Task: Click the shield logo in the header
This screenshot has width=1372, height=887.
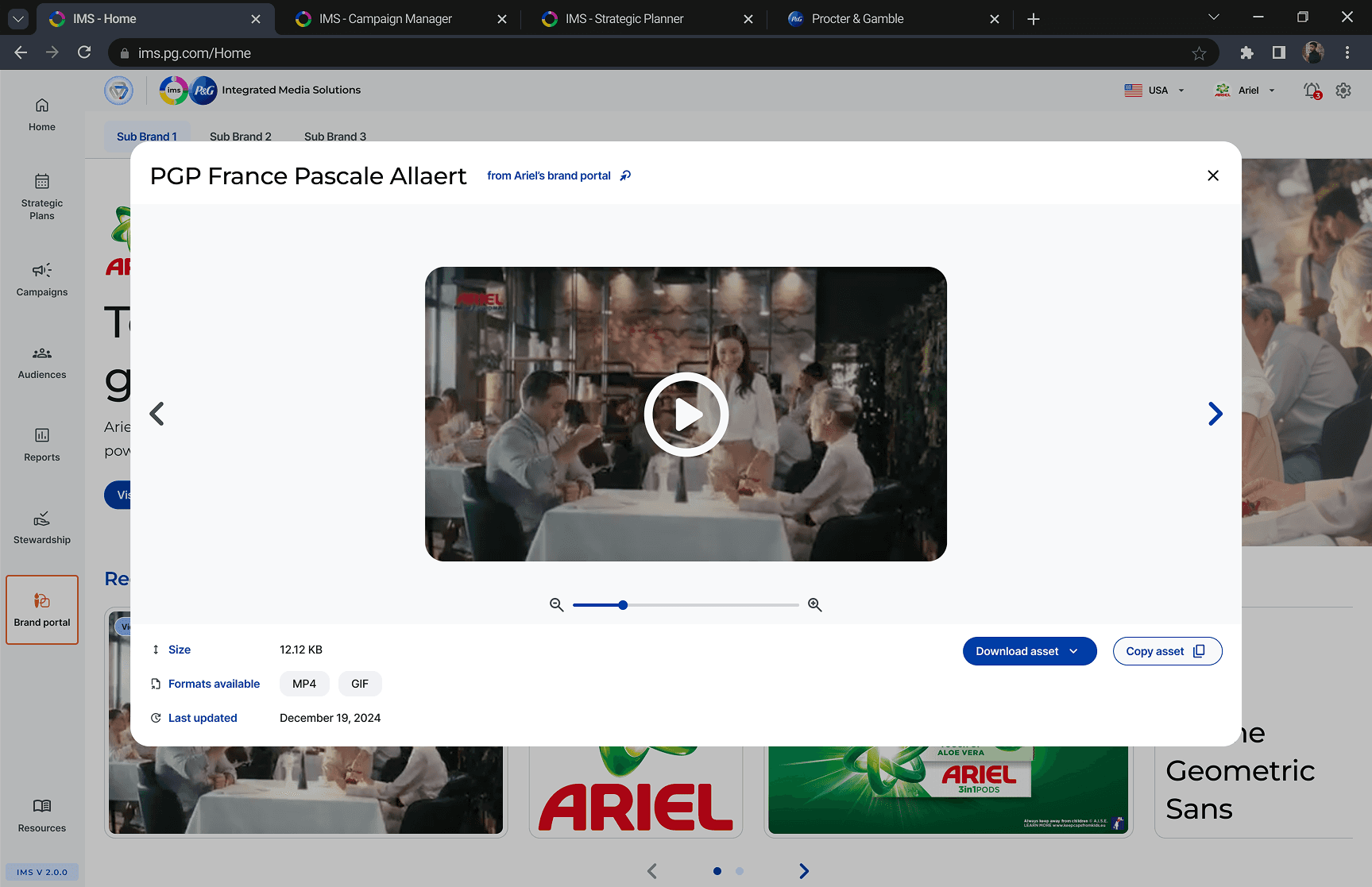Action: (119, 91)
